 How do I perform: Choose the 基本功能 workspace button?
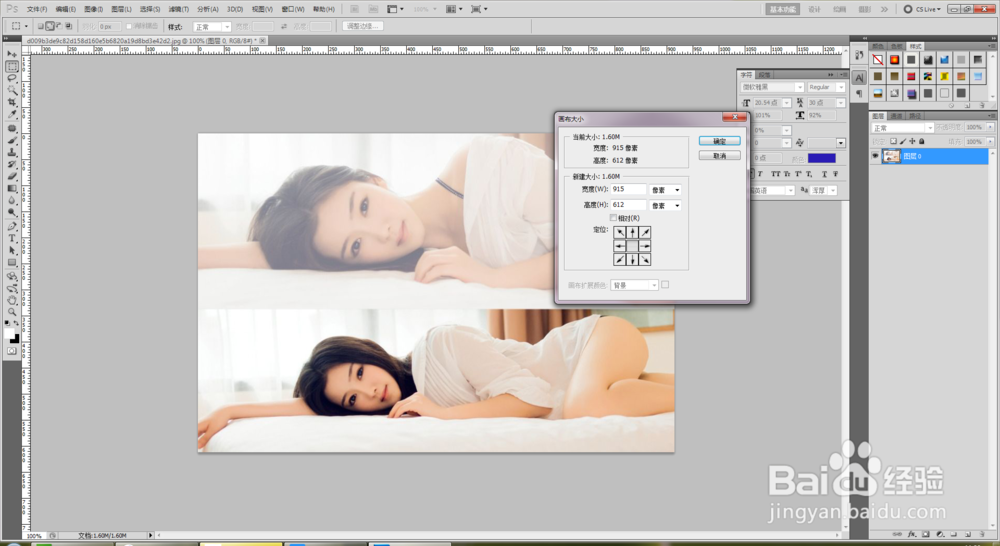coord(783,9)
